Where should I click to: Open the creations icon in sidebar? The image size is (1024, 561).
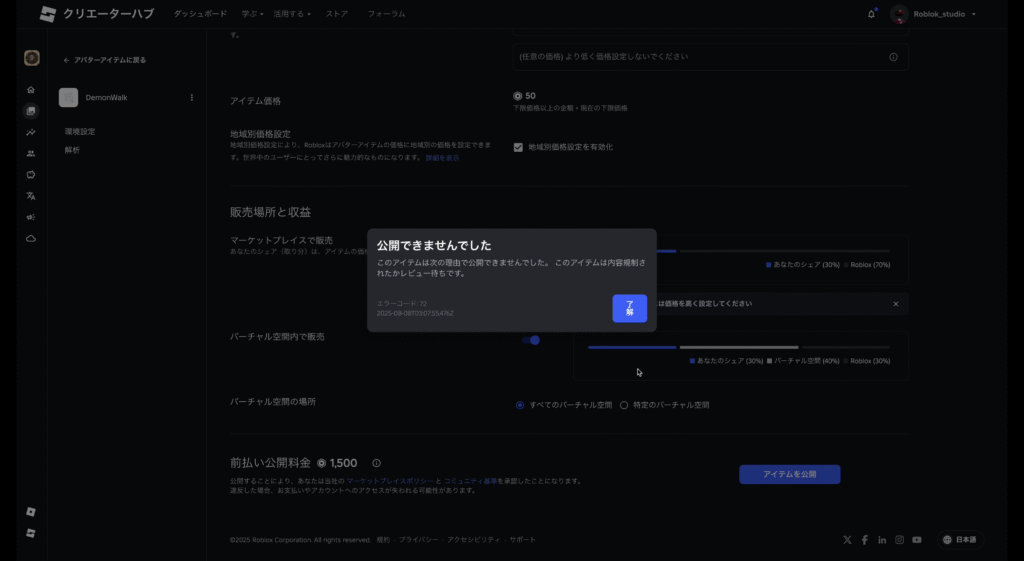pos(31,111)
